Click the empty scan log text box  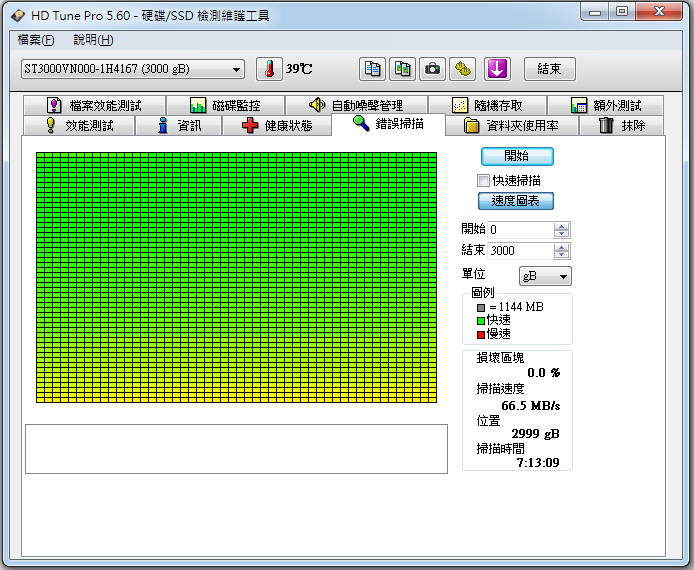pos(236,449)
